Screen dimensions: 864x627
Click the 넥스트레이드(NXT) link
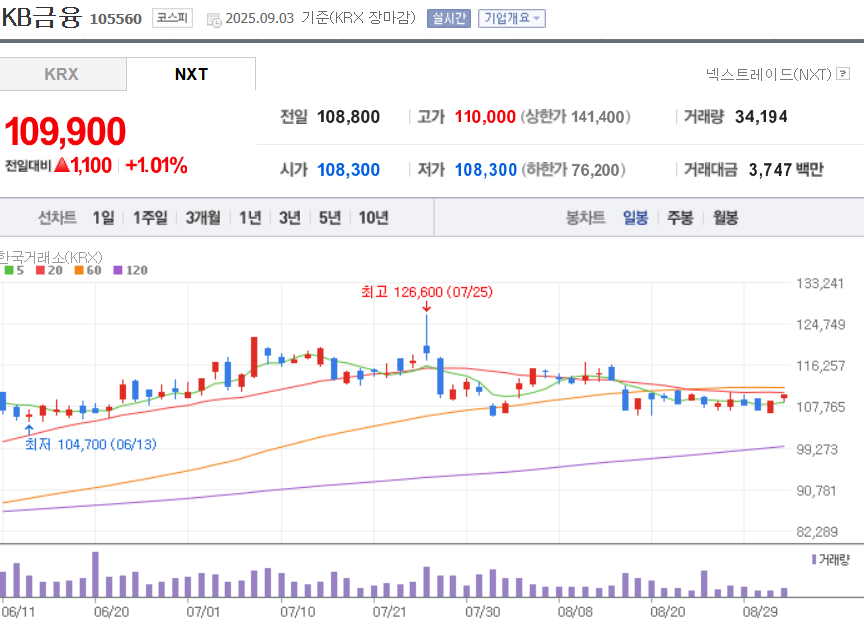769,74
